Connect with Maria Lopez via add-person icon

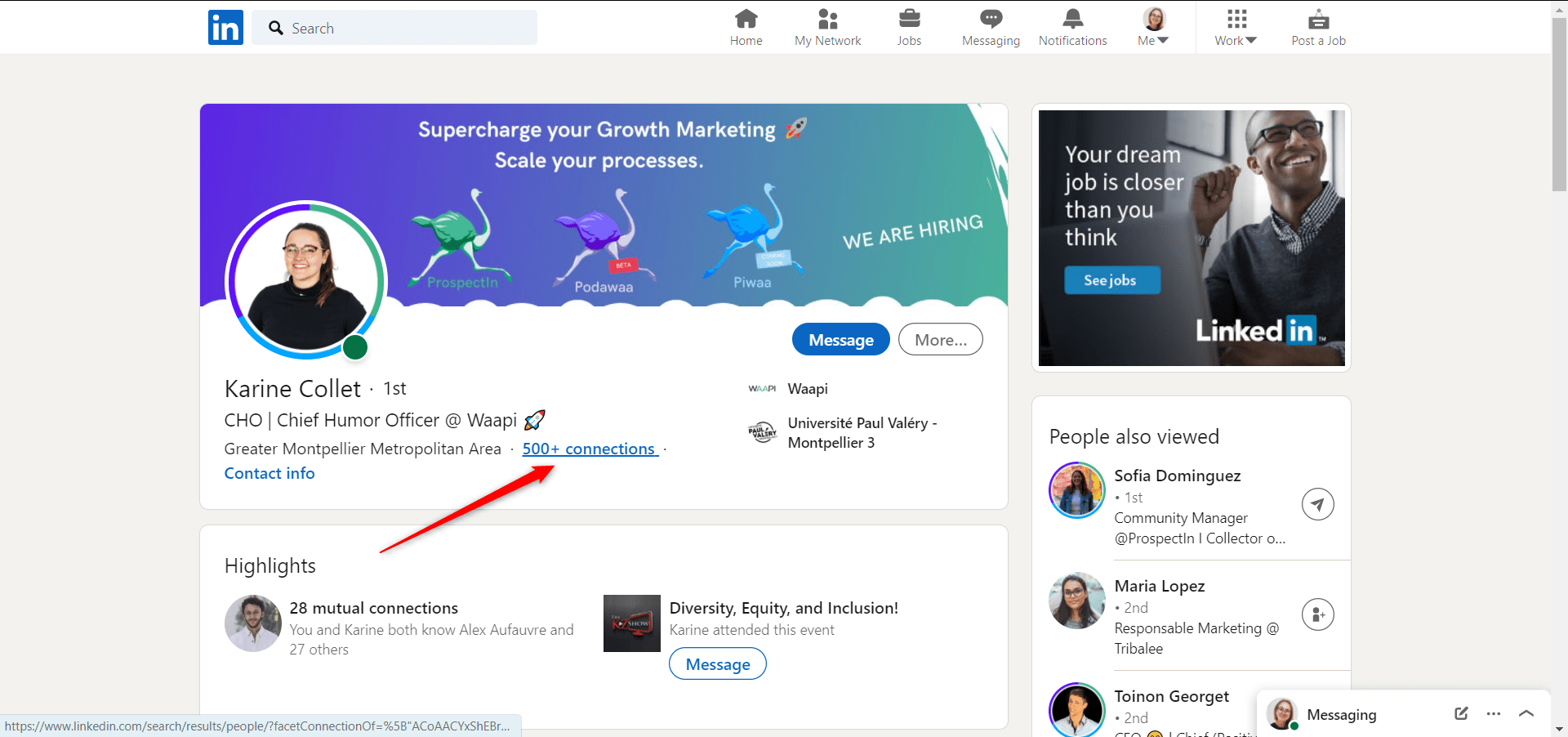pos(1317,614)
